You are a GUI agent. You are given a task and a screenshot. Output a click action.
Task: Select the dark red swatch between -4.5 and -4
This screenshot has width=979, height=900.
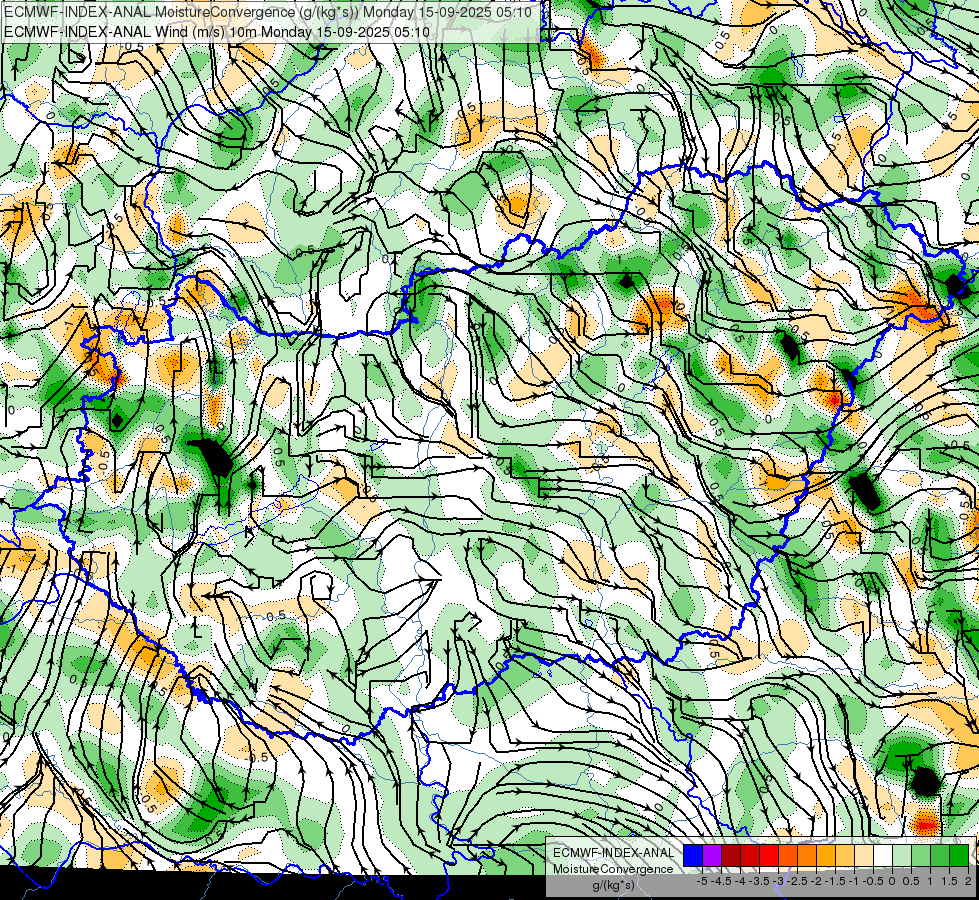731,855
